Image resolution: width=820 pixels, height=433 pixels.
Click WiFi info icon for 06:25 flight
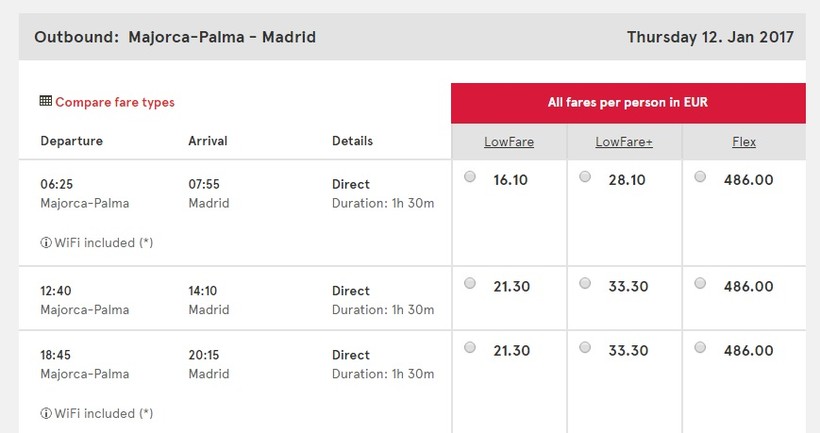click(45, 243)
